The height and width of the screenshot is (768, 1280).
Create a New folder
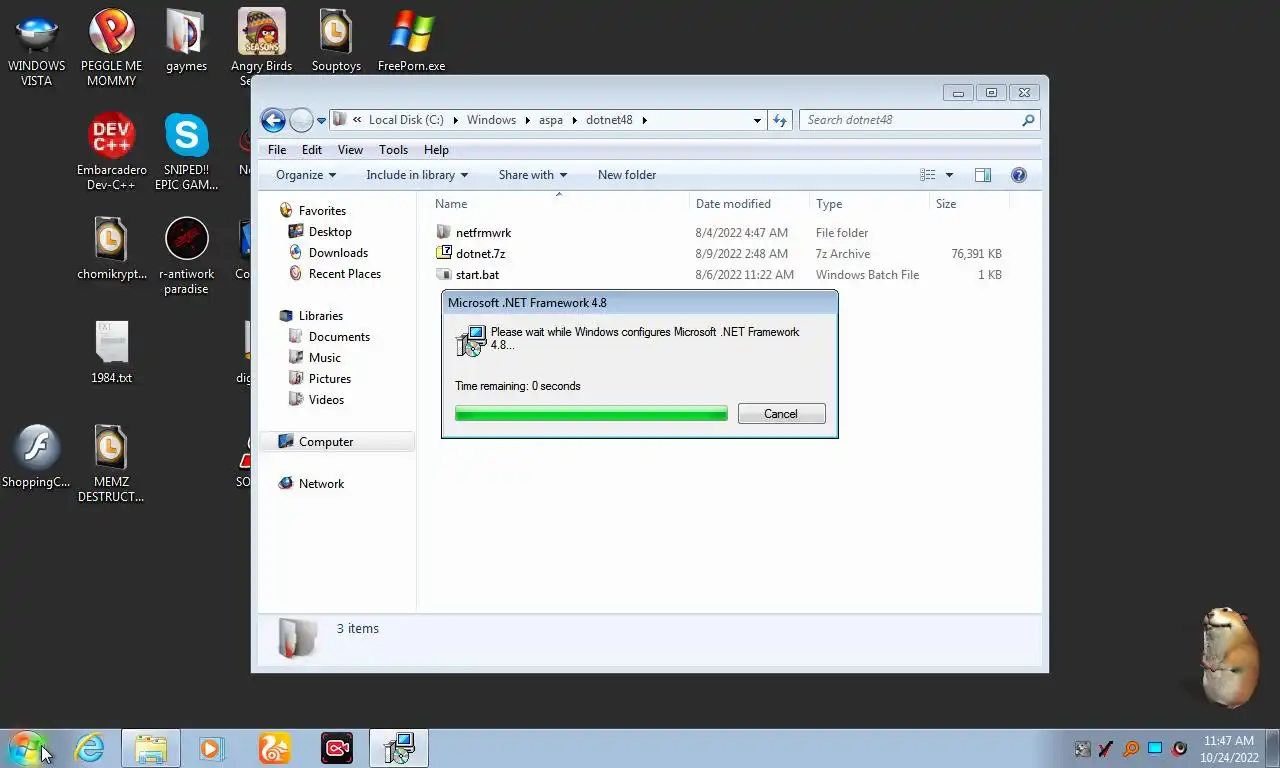coord(627,175)
